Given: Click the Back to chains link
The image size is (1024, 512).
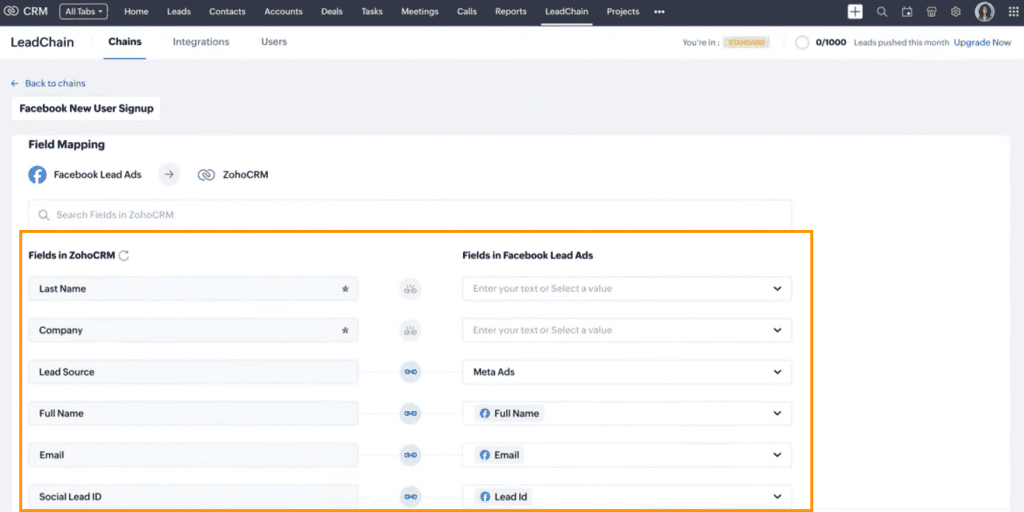Looking at the screenshot, I should [x=49, y=84].
